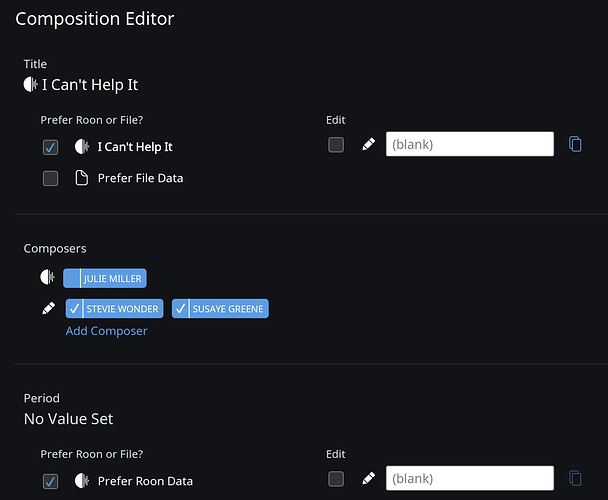Toggle the checkbox on the Julie Miller tag
Image resolution: width=608 pixels, height=500 pixels.
pyautogui.click(x=72, y=278)
